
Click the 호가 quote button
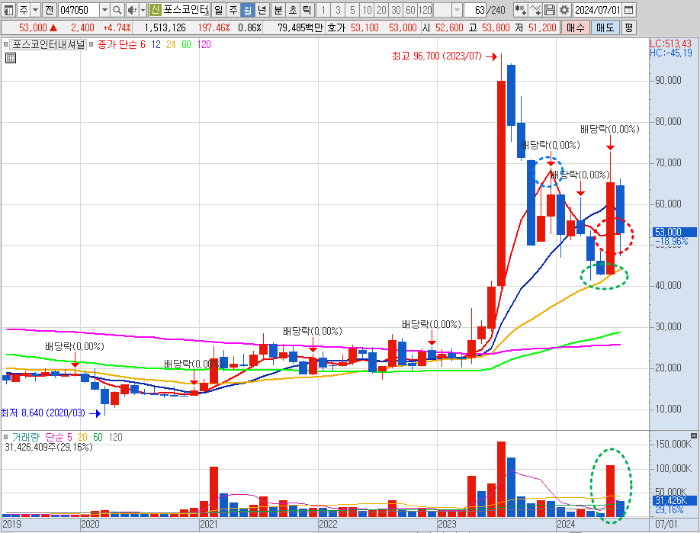336,28
